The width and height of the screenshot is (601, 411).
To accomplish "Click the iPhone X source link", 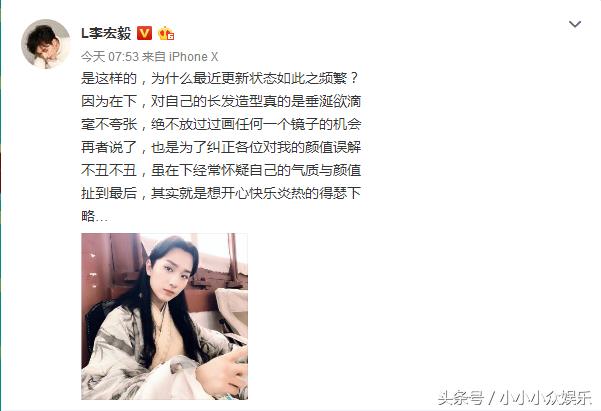I will point(194,57).
